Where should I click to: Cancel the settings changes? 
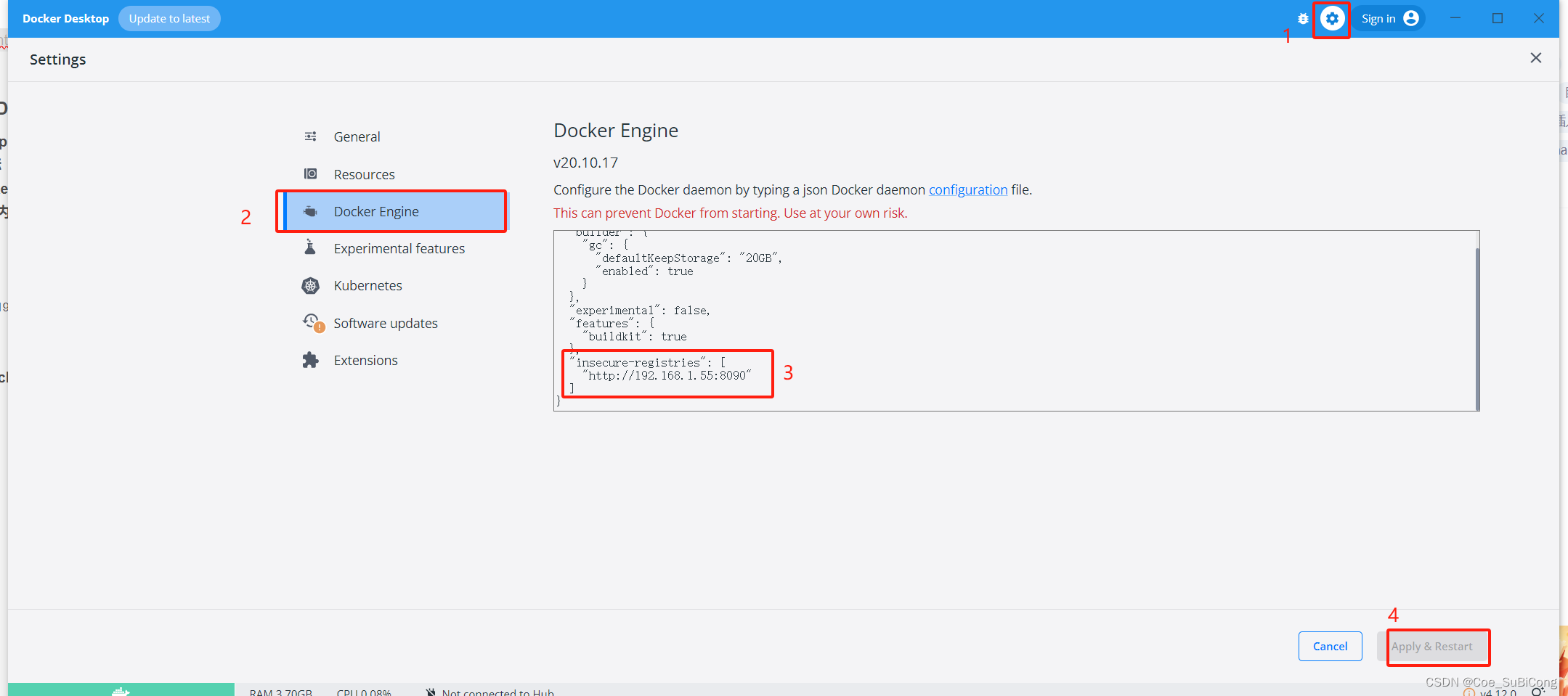(x=1330, y=646)
